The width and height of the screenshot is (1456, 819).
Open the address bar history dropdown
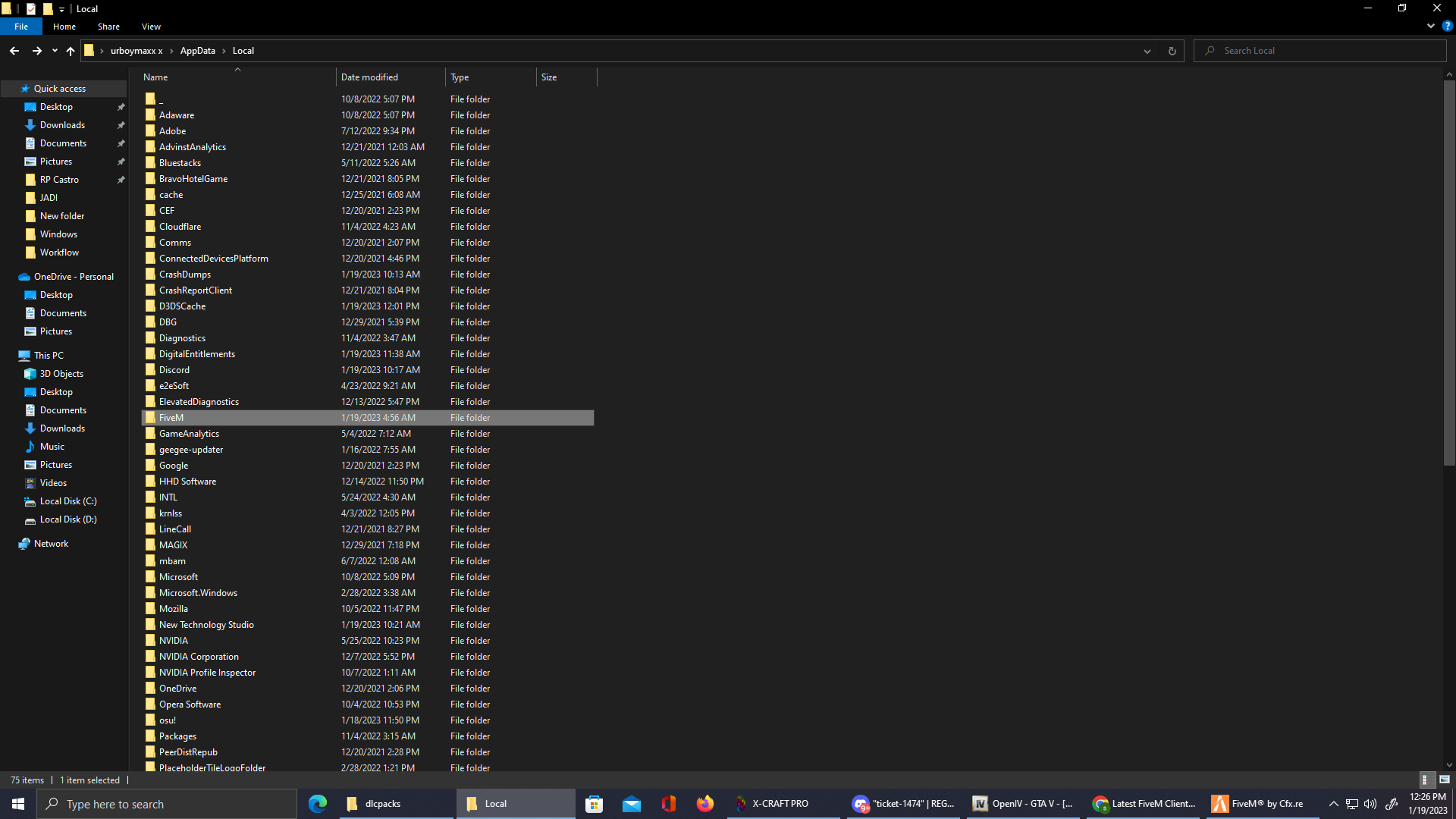click(x=1147, y=51)
